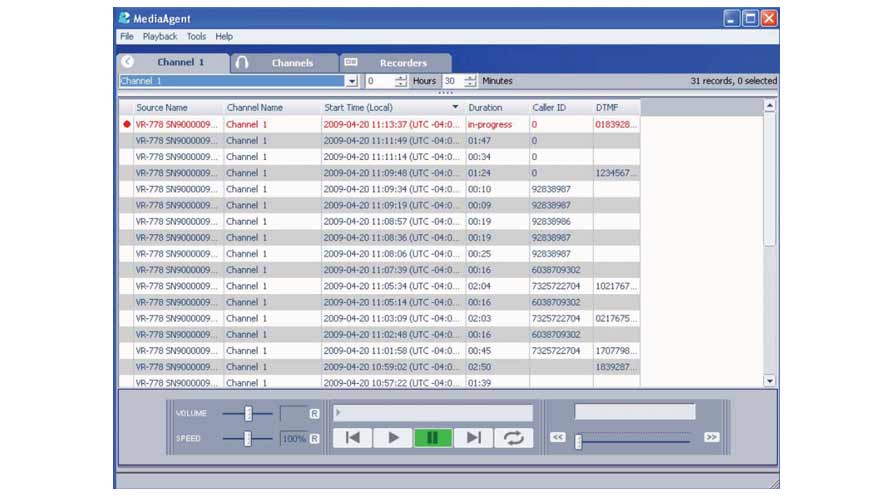Sort by Caller ID column header
The image size is (890, 500).
(561, 107)
